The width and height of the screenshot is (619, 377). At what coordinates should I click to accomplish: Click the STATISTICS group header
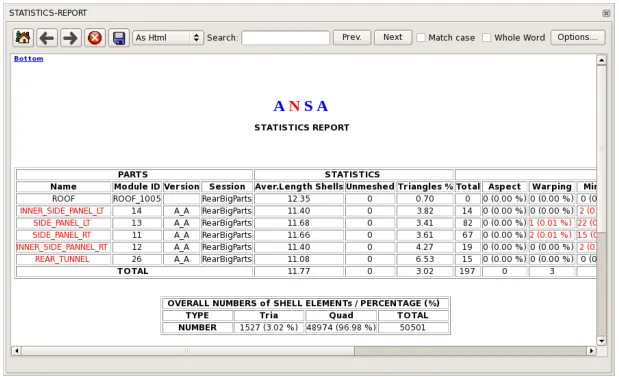click(x=354, y=174)
